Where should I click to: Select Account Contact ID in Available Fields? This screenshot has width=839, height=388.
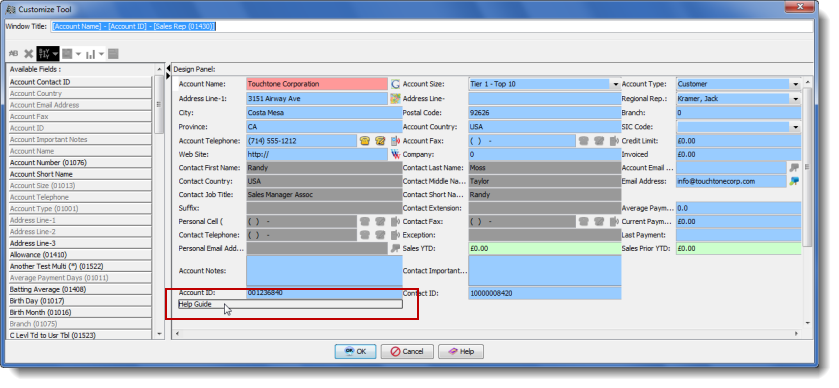point(80,82)
